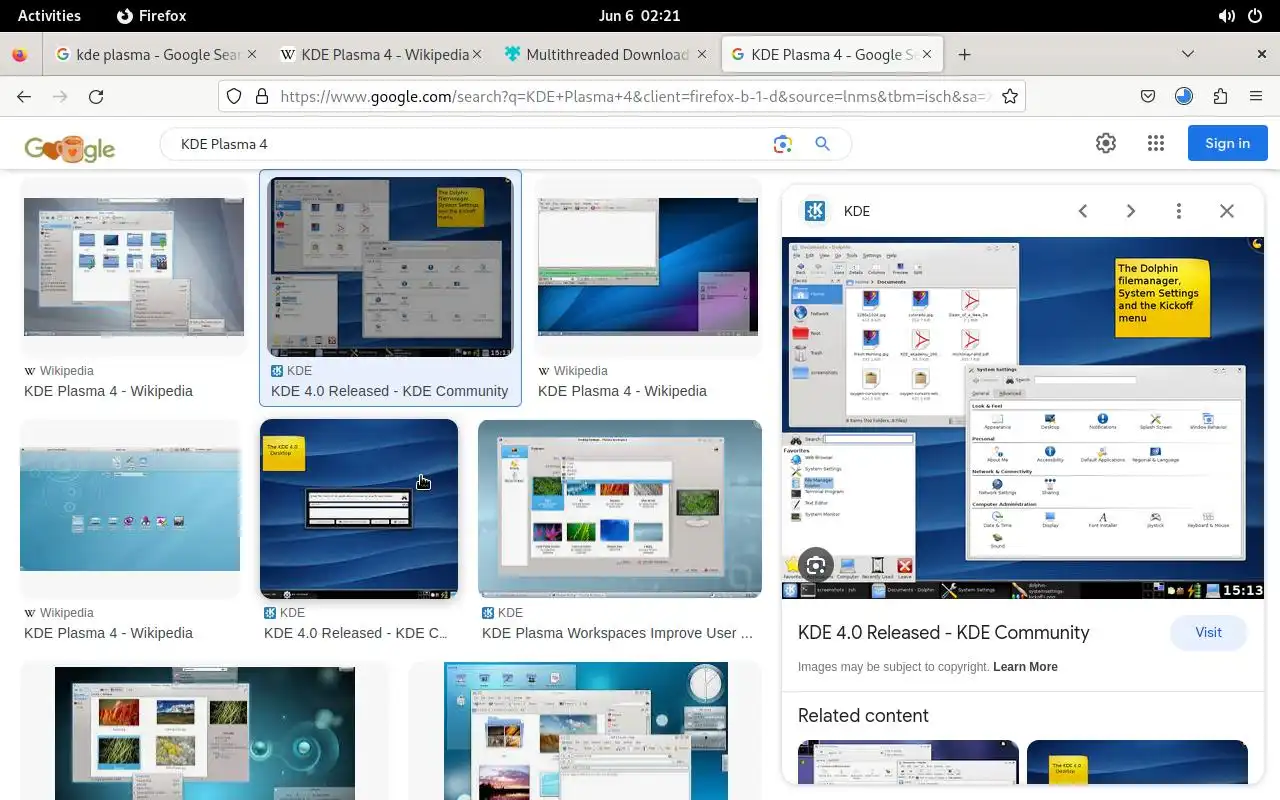This screenshot has width=1280, height=800.
Task: Click into the Google search box
Action: (470, 144)
